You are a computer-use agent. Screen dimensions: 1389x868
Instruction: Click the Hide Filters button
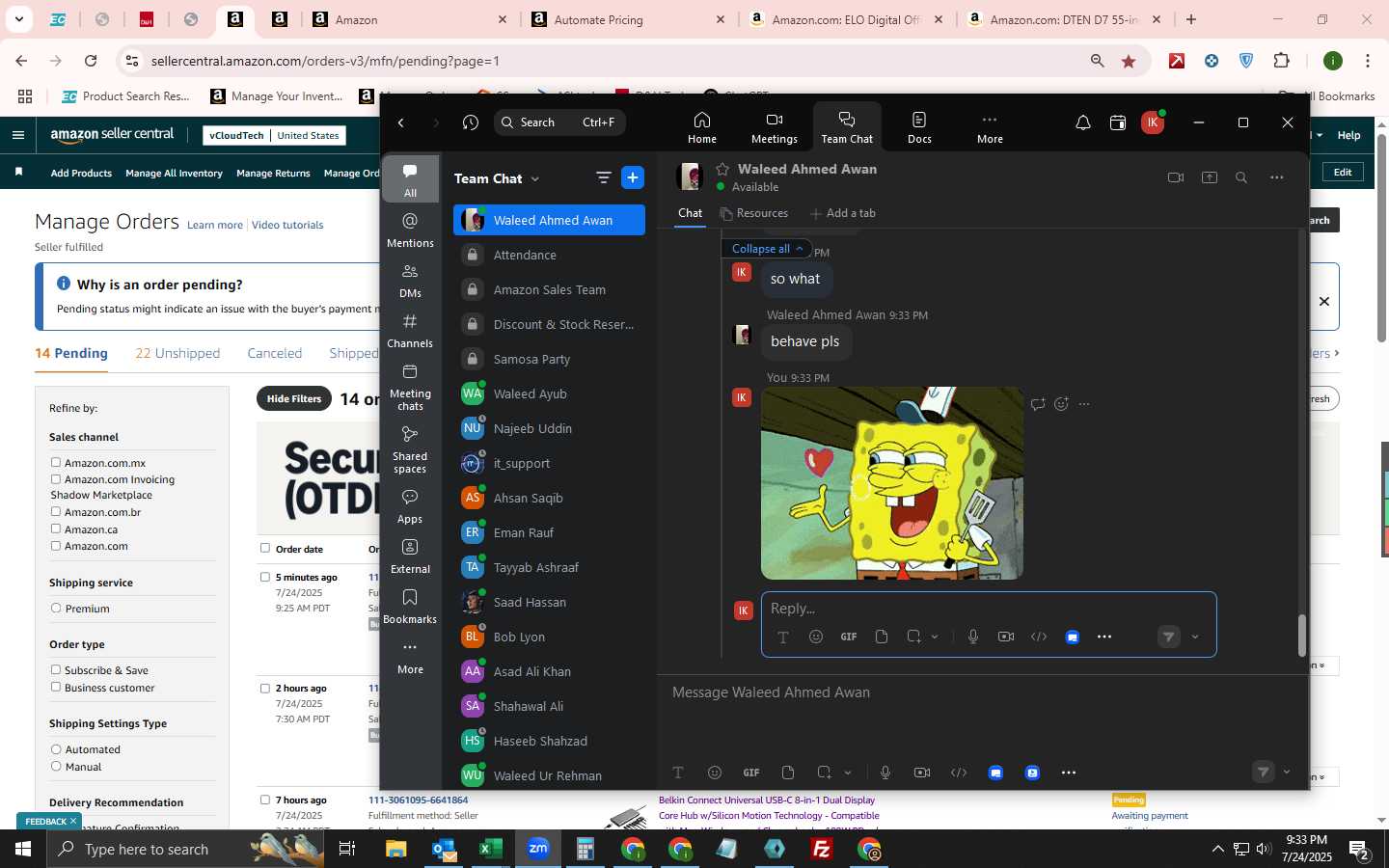294,398
